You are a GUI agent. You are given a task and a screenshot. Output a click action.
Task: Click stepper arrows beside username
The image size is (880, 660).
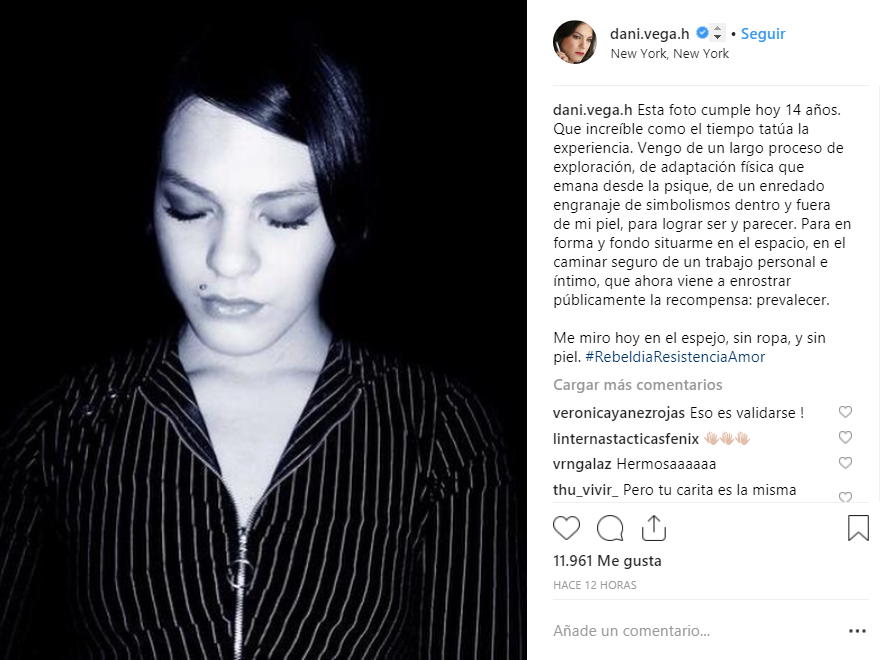717,33
